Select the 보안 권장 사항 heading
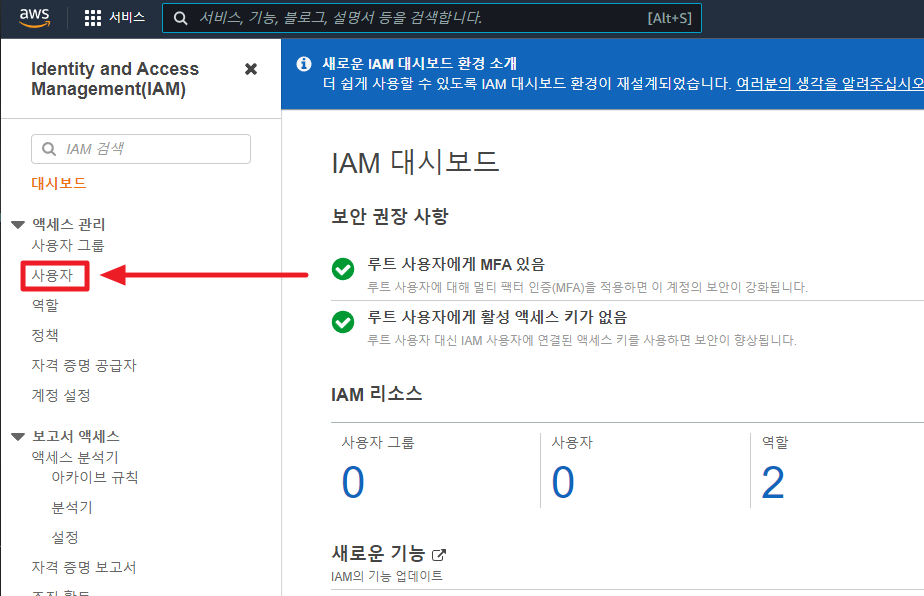Image resolution: width=924 pixels, height=596 pixels. pos(390,216)
